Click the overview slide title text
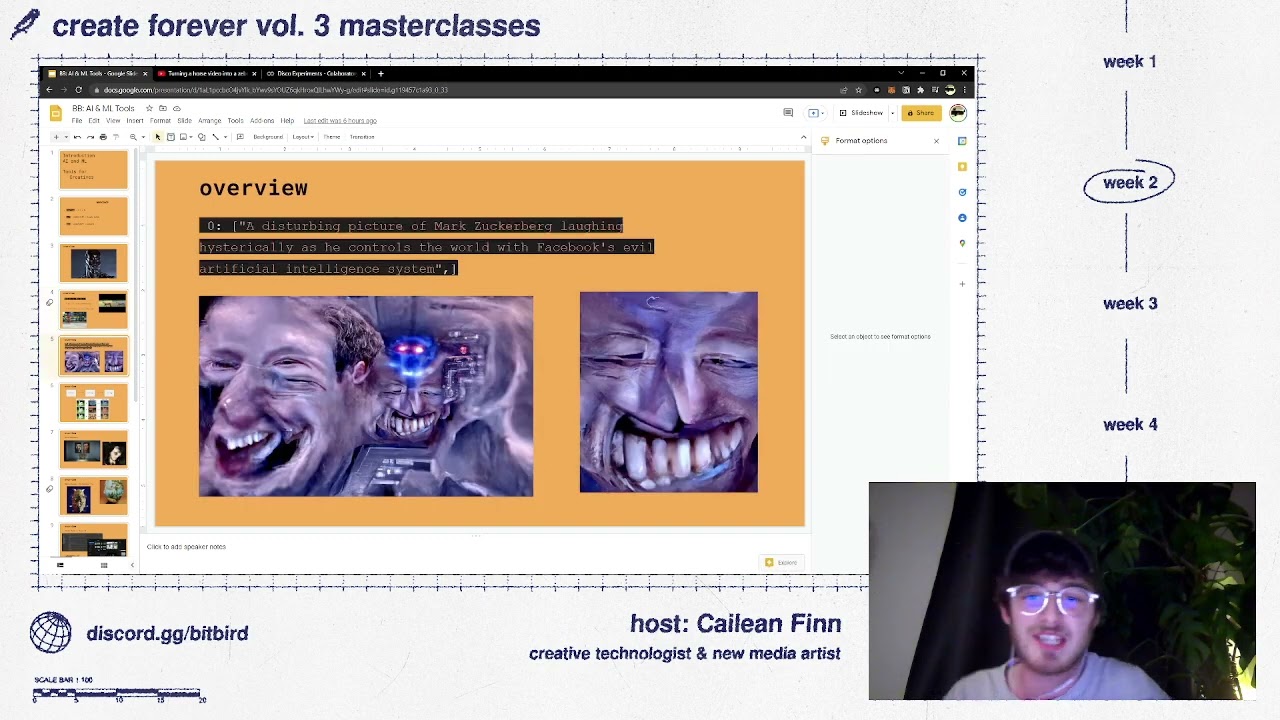This screenshot has width=1280, height=720. click(x=253, y=188)
